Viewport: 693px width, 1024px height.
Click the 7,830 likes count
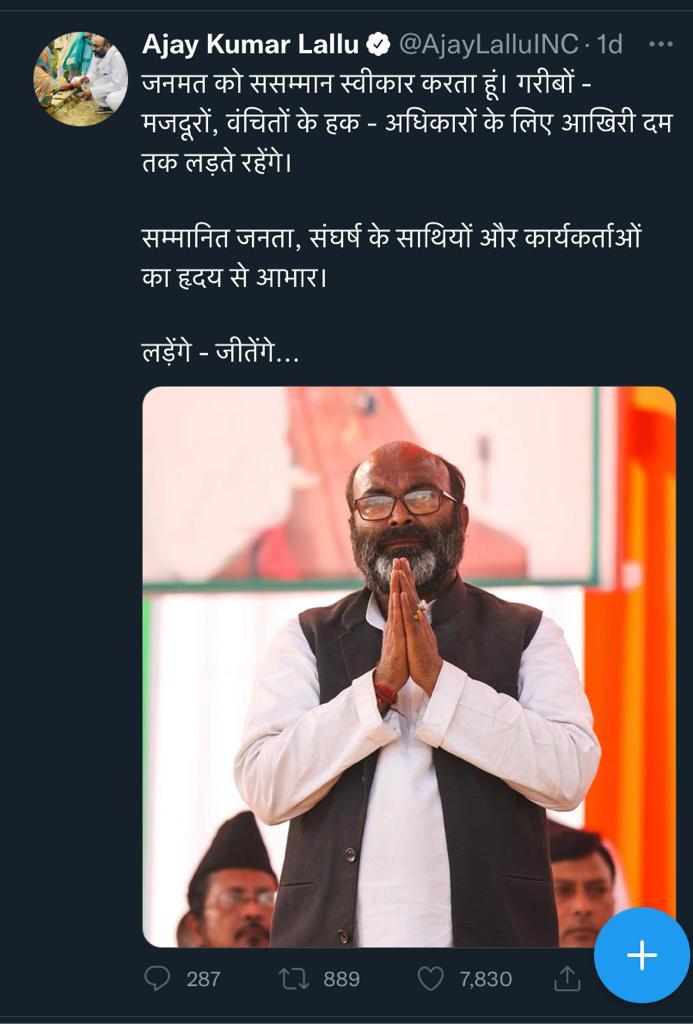click(x=485, y=979)
